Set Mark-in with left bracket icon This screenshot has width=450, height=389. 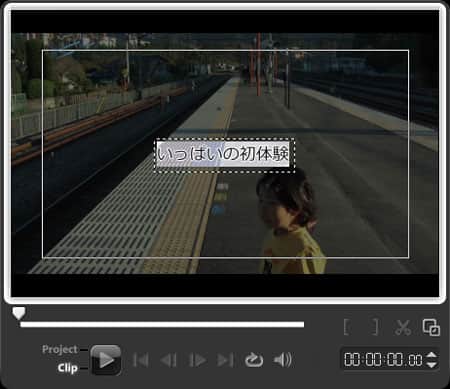[x=347, y=327]
